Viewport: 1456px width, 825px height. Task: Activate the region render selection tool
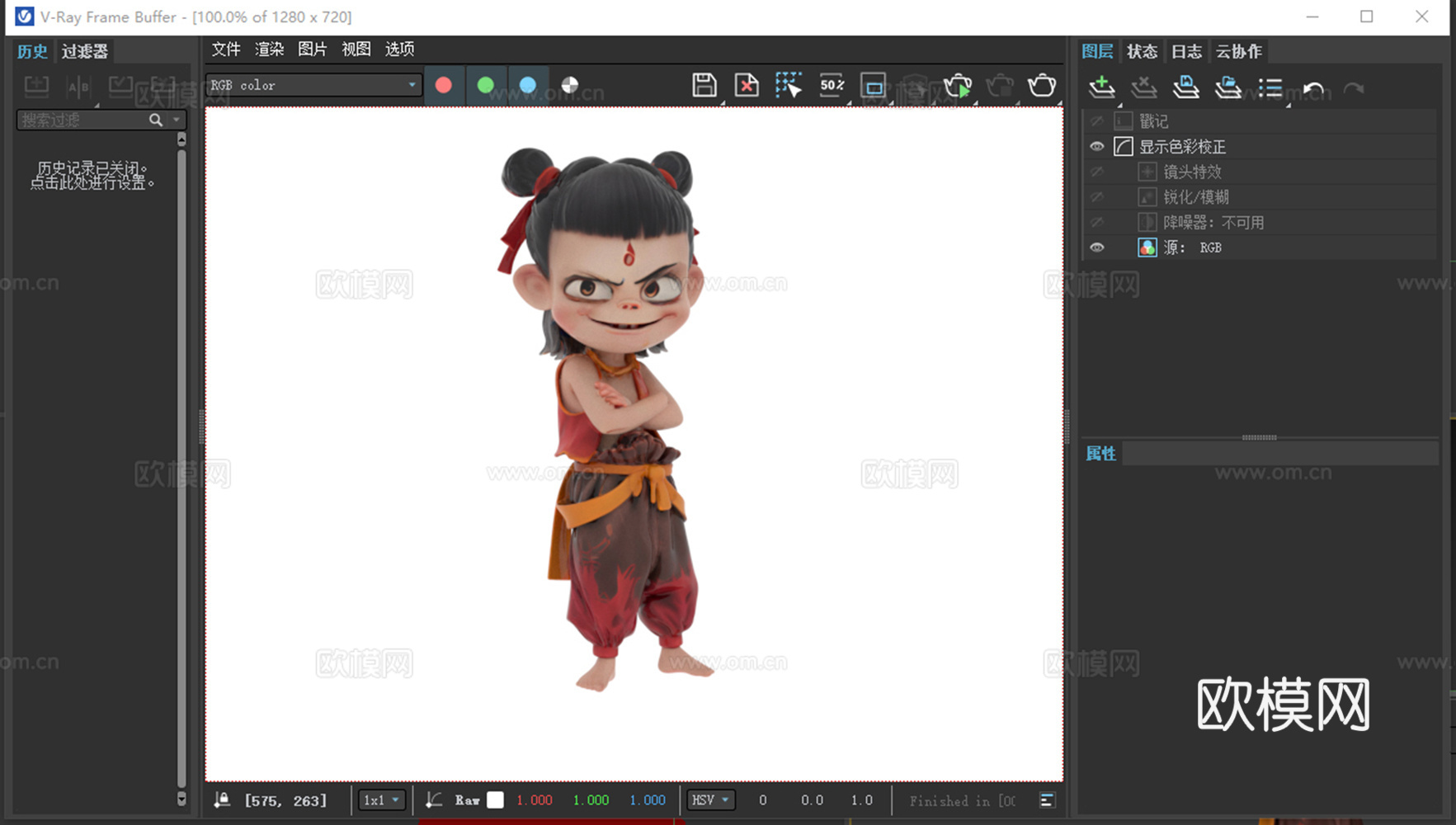coord(789,85)
